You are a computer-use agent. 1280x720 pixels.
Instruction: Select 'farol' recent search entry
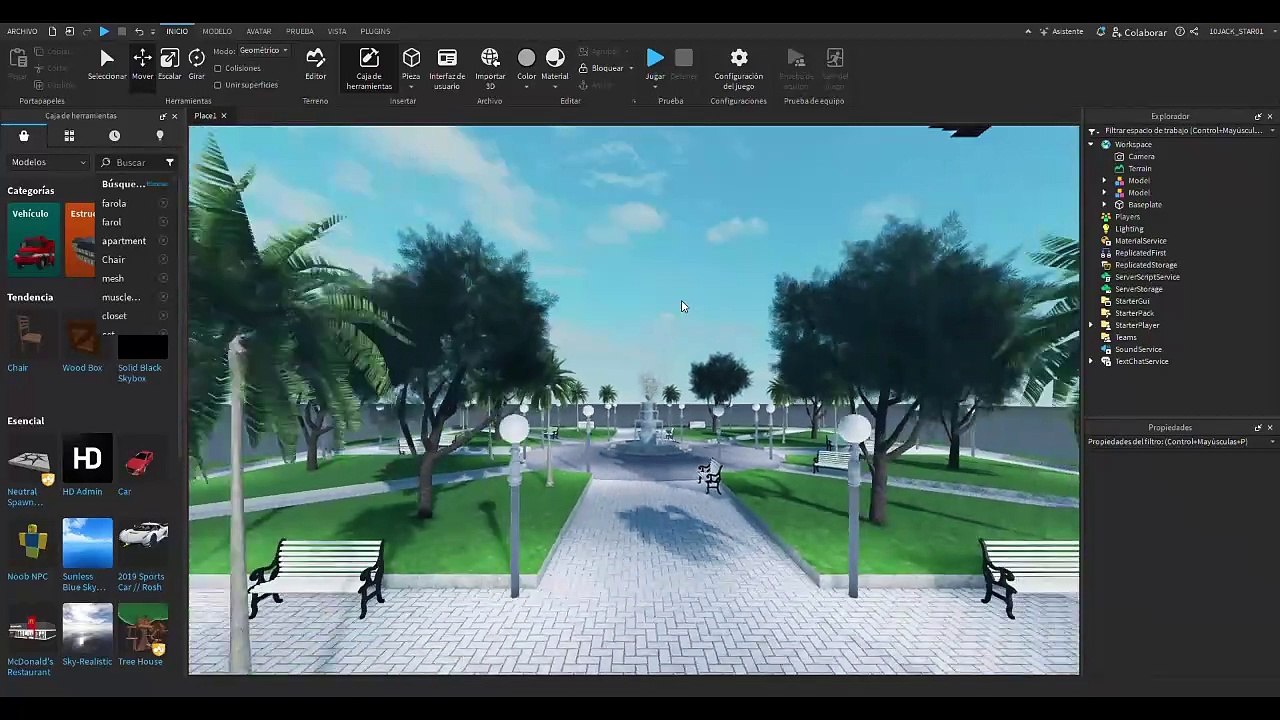click(x=111, y=222)
